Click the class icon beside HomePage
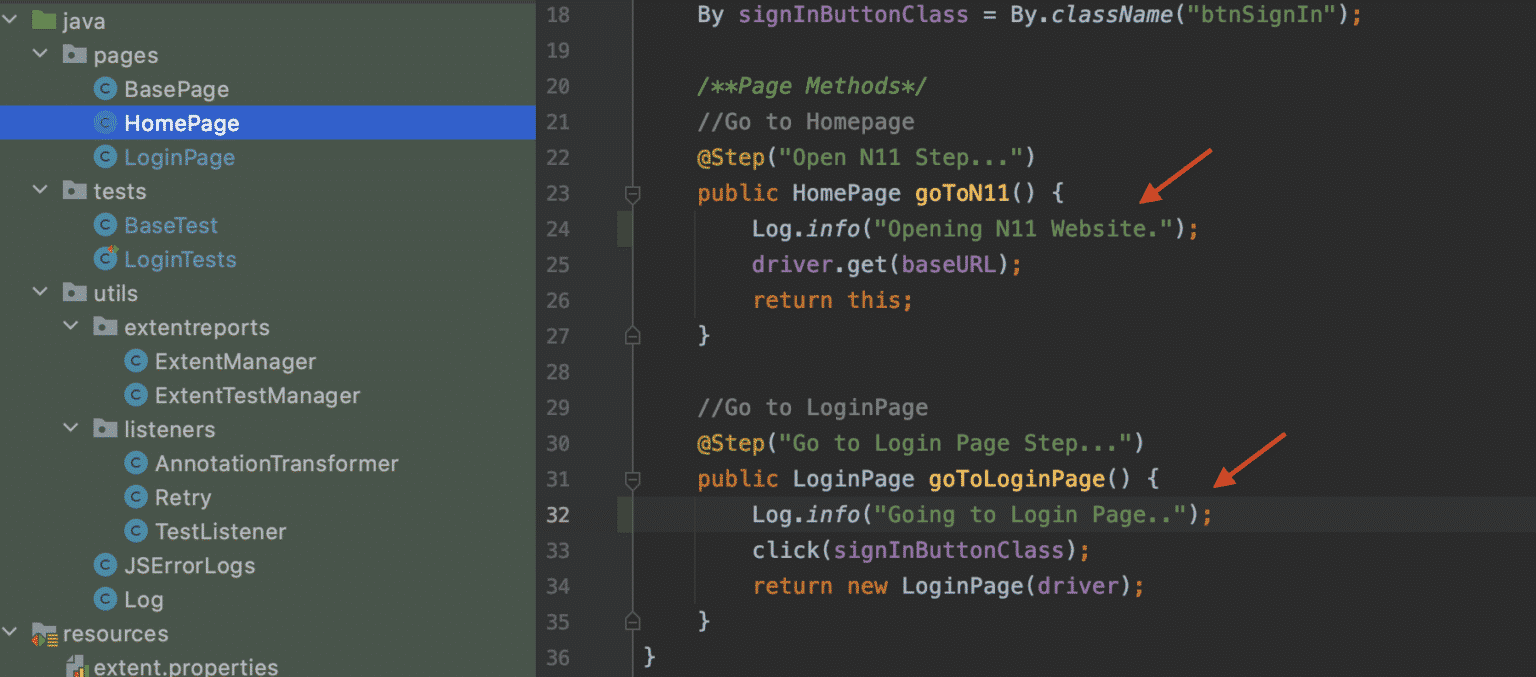Image resolution: width=1536 pixels, height=677 pixels. 105,123
